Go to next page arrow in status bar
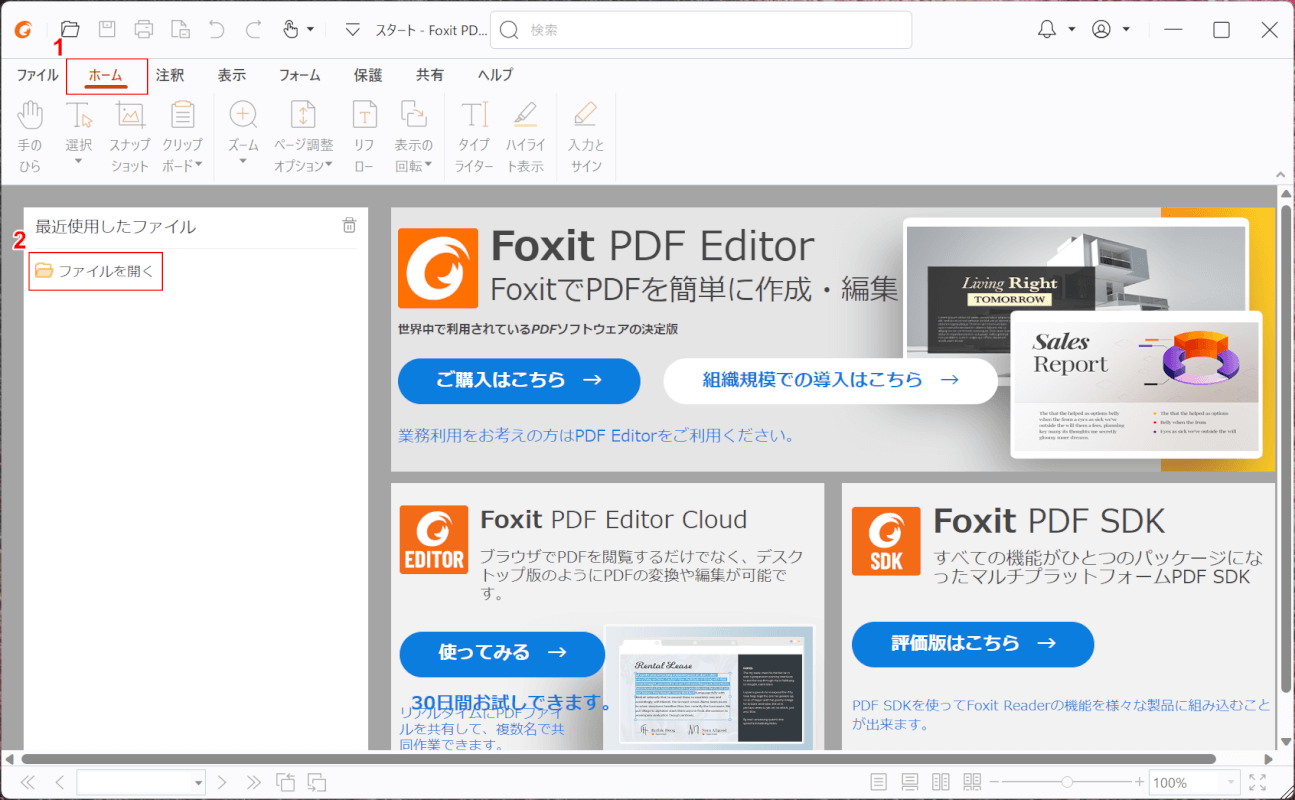This screenshot has height=800, width=1295. pyautogui.click(x=222, y=782)
